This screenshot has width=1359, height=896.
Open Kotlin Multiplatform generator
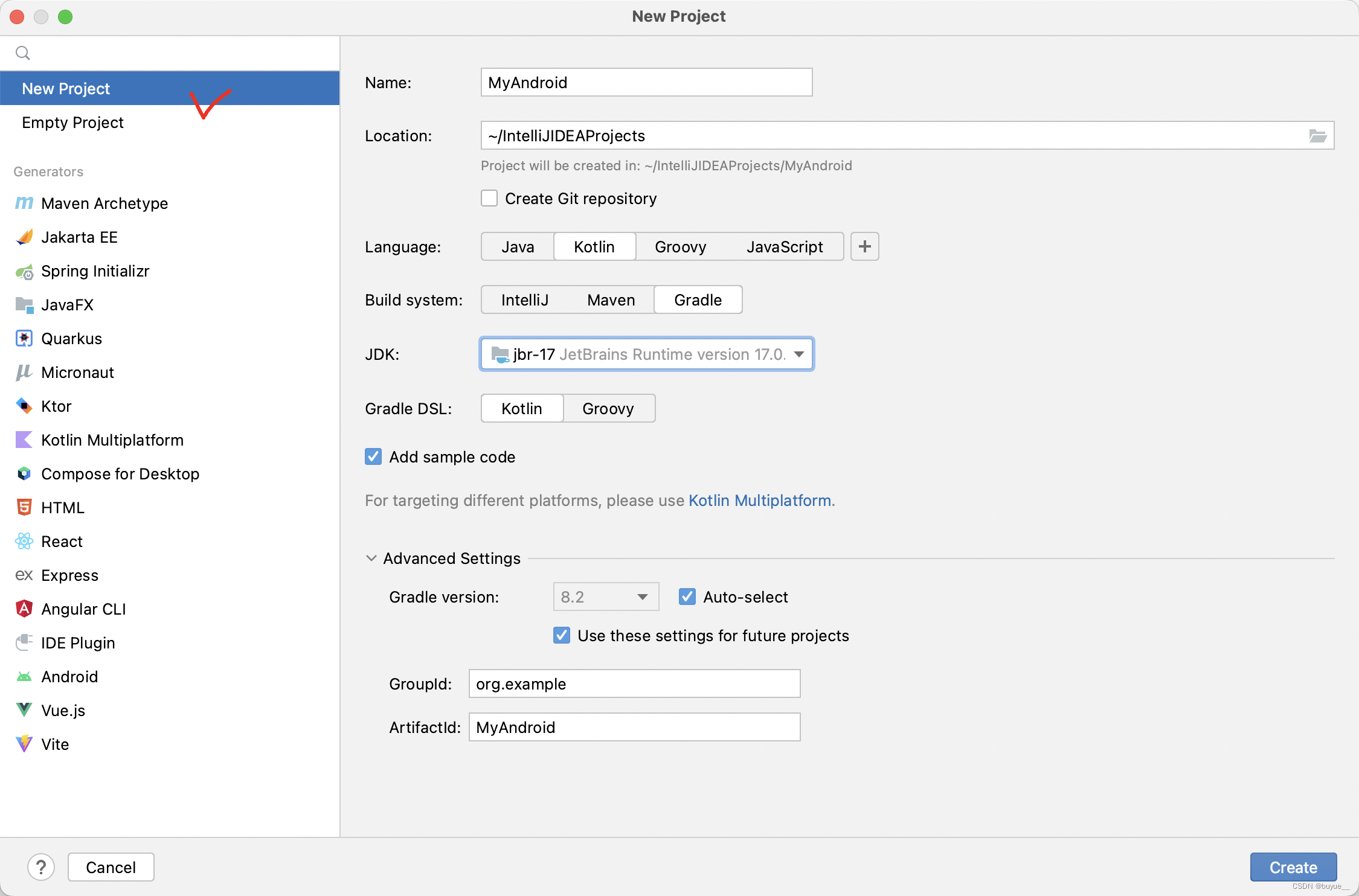pos(170,440)
